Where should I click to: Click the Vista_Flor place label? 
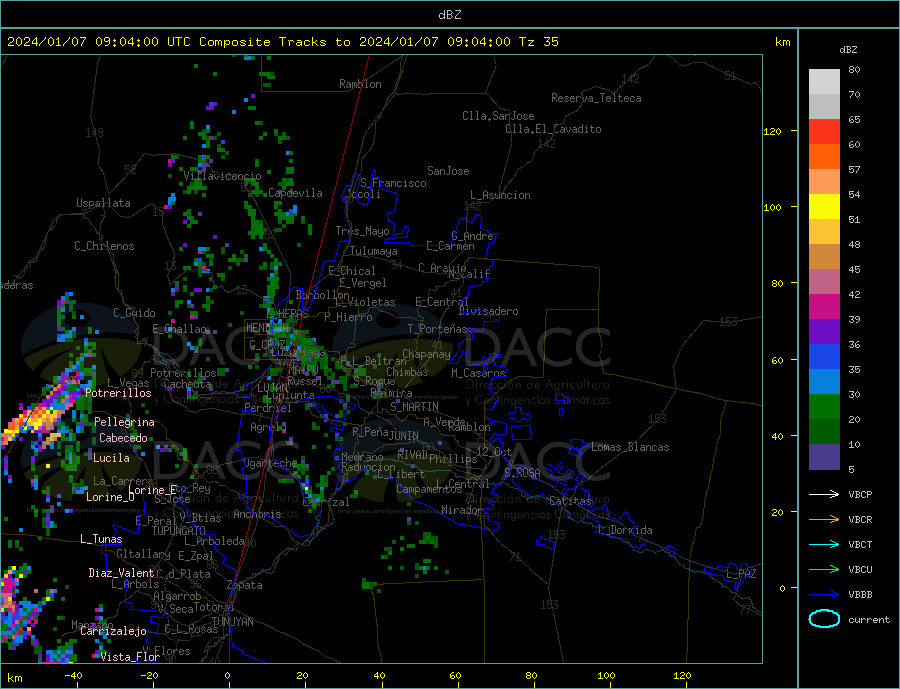[130, 657]
